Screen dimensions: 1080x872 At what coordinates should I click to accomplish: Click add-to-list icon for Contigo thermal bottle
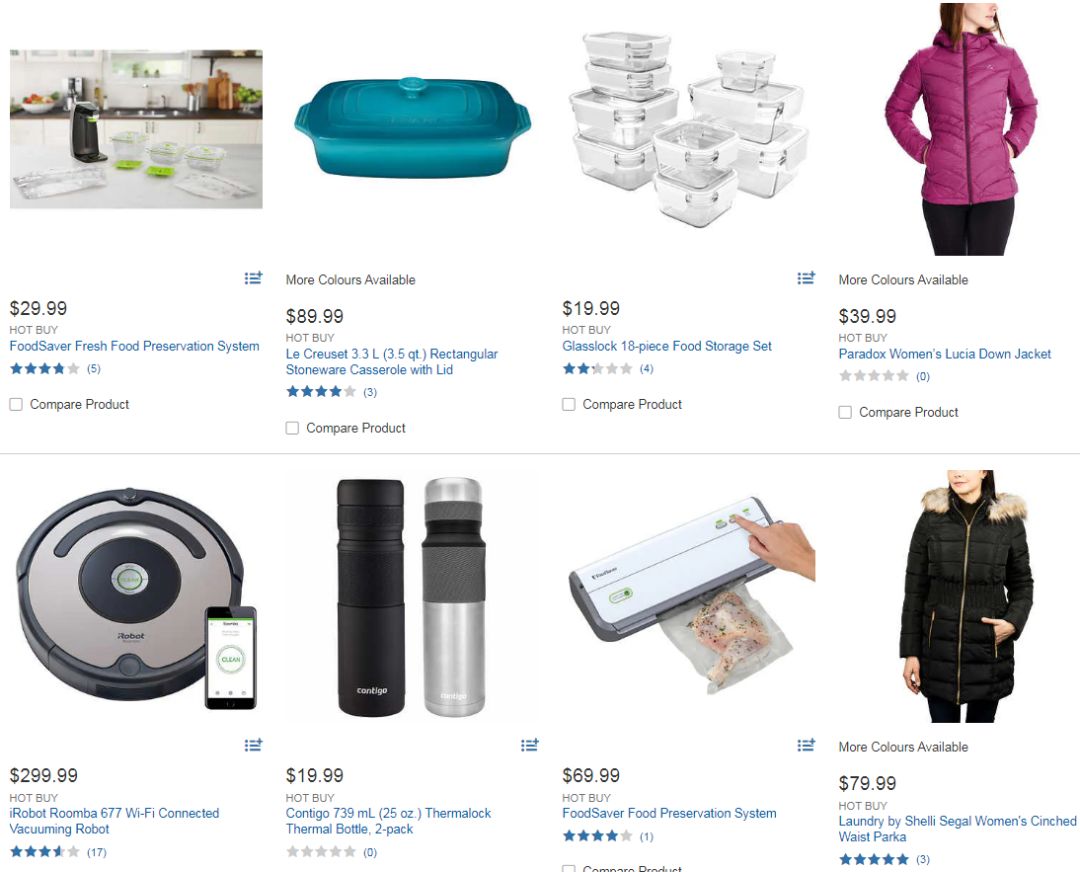(530, 745)
